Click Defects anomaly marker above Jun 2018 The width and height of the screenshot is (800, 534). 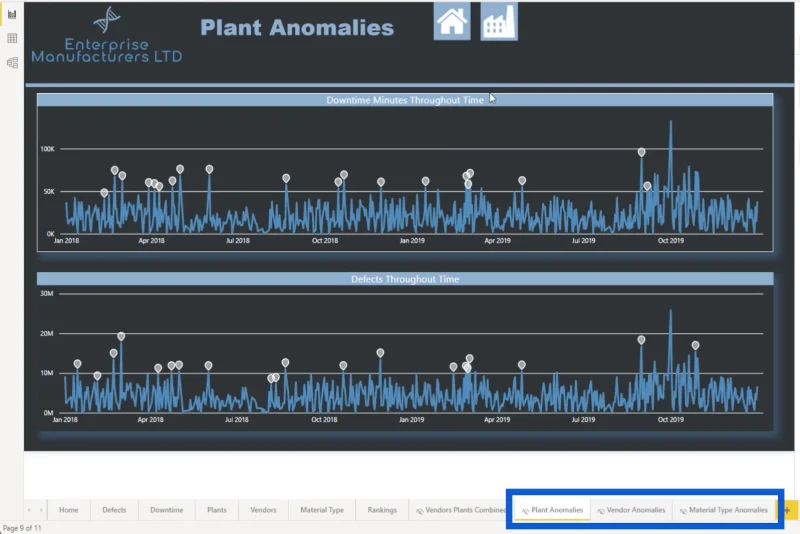tap(208, 366)
